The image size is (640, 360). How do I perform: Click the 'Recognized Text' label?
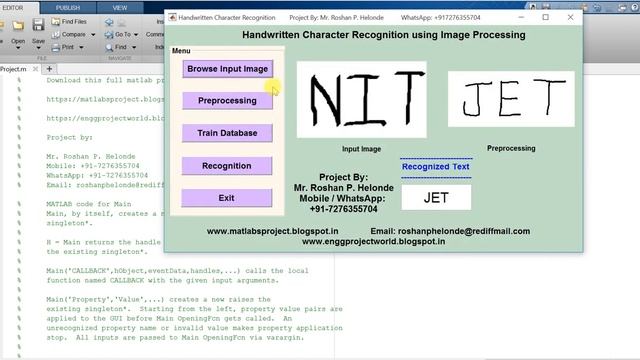coord(436,167)
